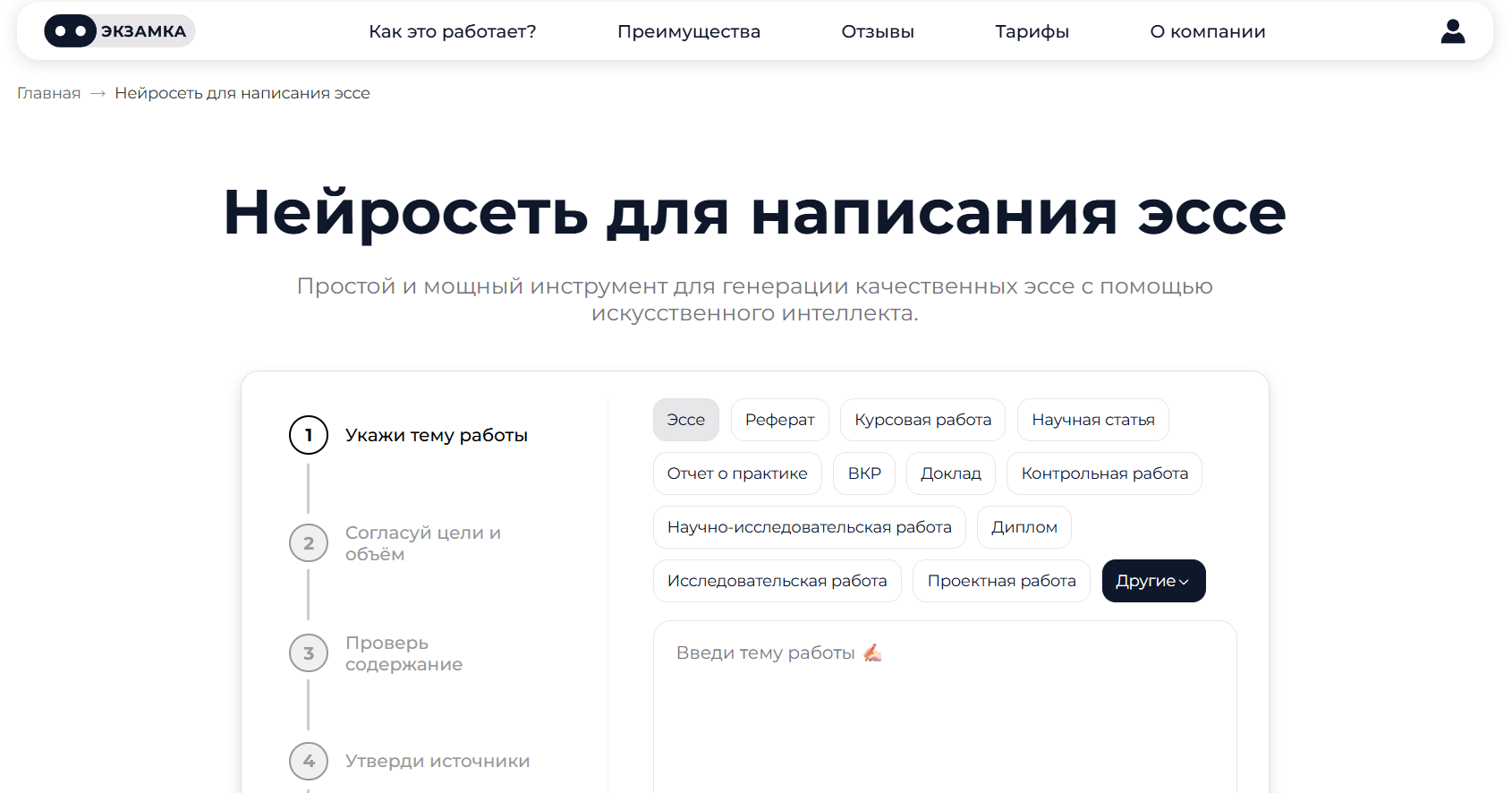This screenshot has height=793, width=1512.
Task: Click step 4 circle 'Утверди источники'
Action: 309,761
